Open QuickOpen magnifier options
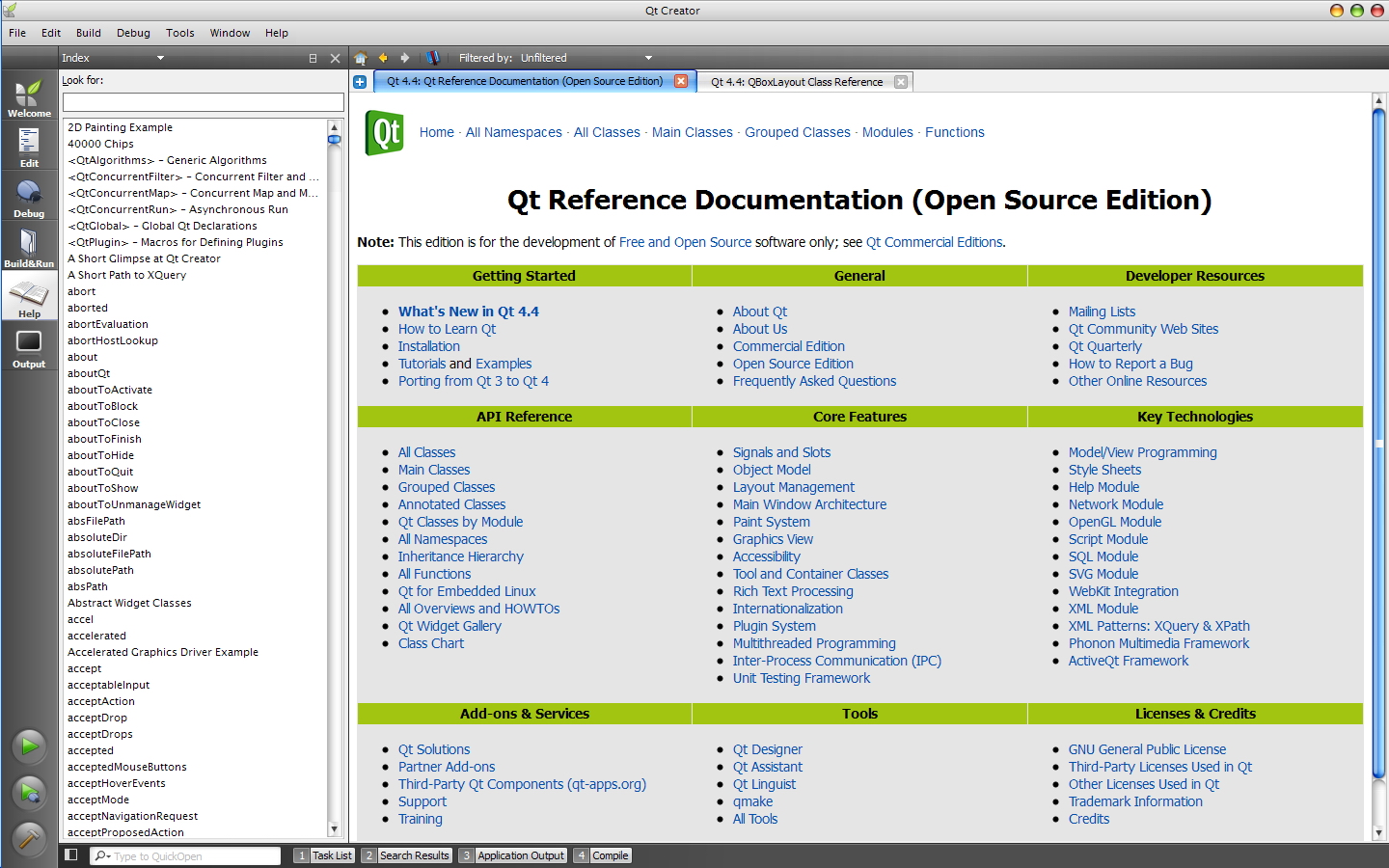The image size is (1389, 868). point(102,855)
